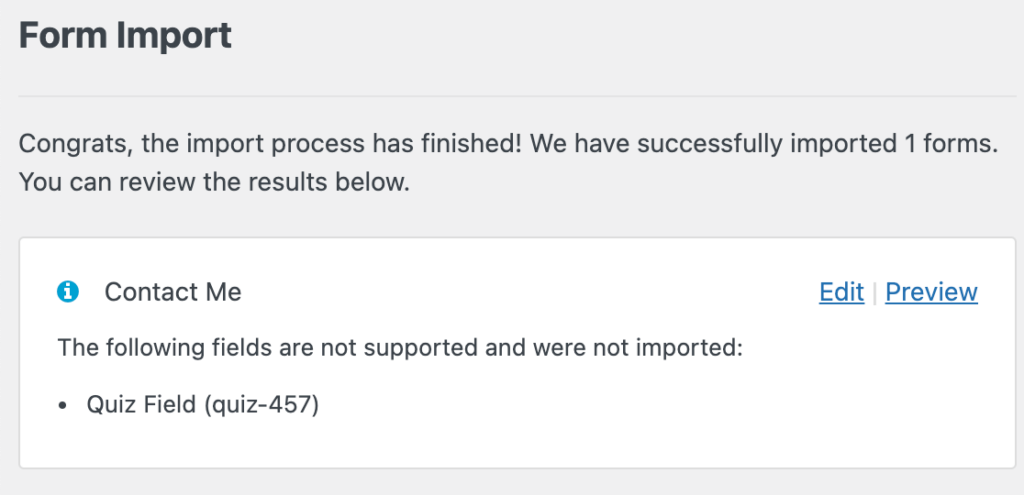The height and width of the screenshot is (495, 1024).
Task: Click the bullet point before Quiz Field
Action: (63, 407)
